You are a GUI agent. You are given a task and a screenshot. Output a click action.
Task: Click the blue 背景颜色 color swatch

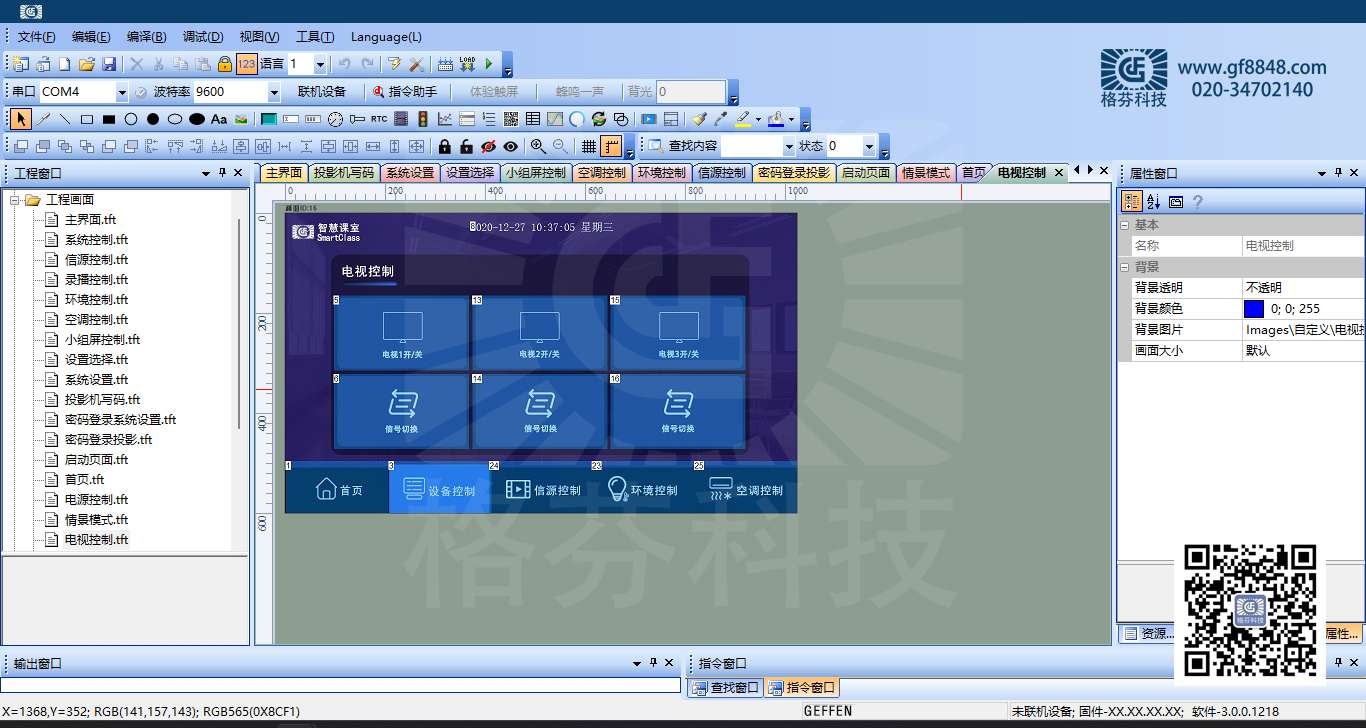[x=1254, y=309]
